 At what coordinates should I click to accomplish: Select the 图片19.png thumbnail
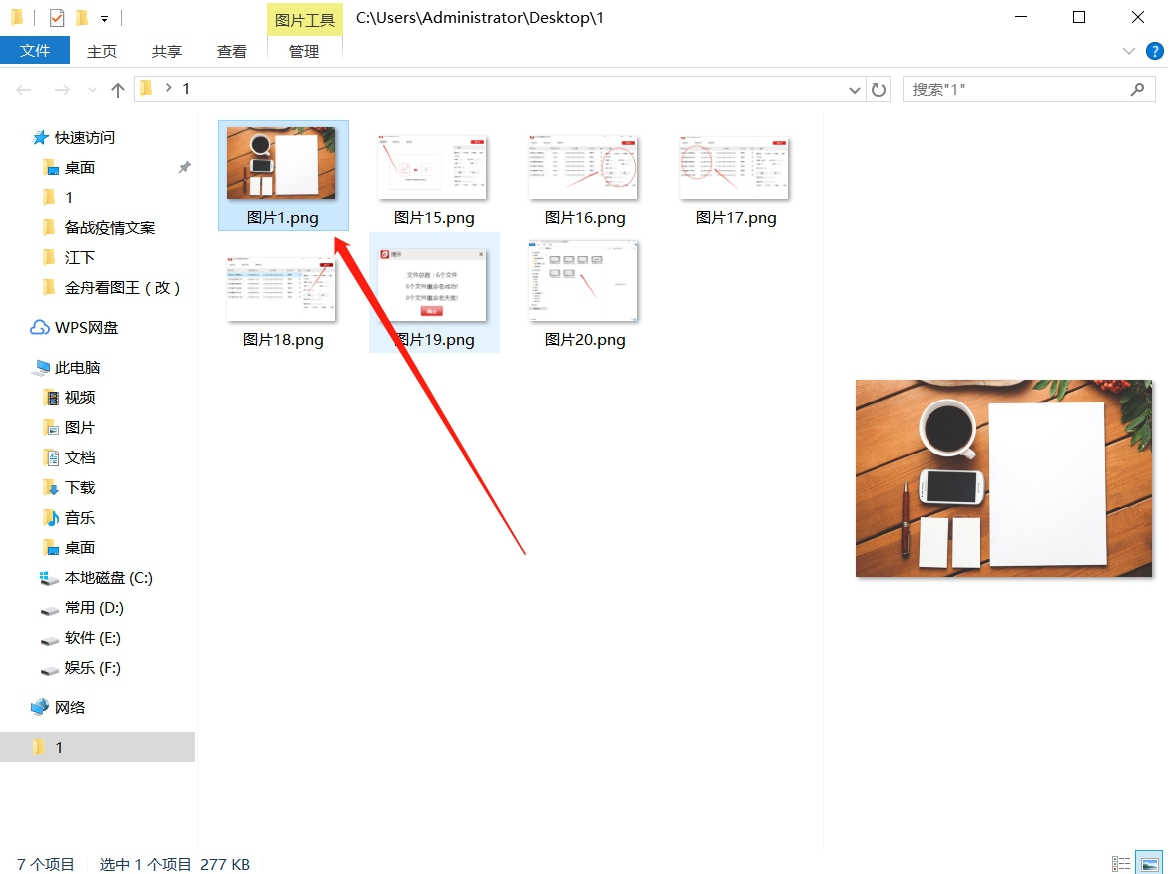tap(434, 283)
